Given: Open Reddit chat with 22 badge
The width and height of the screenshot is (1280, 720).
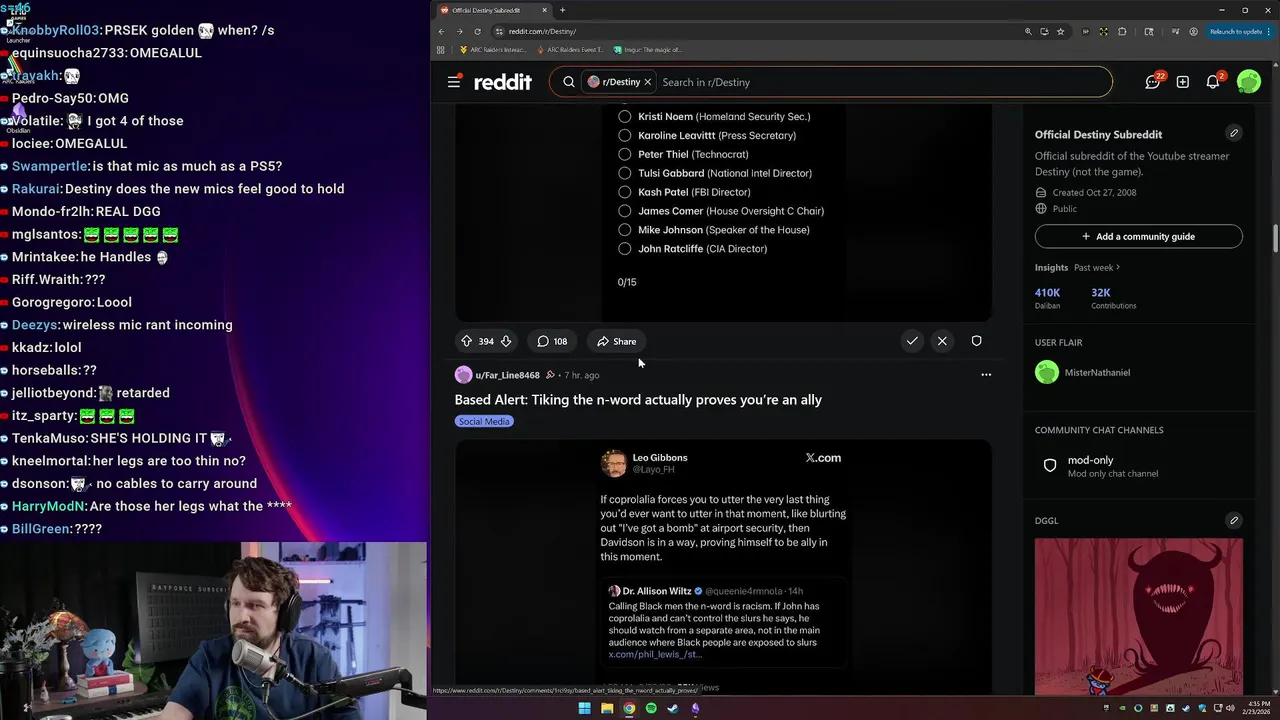Looking at the screenshot, I should coord(1154,82).
